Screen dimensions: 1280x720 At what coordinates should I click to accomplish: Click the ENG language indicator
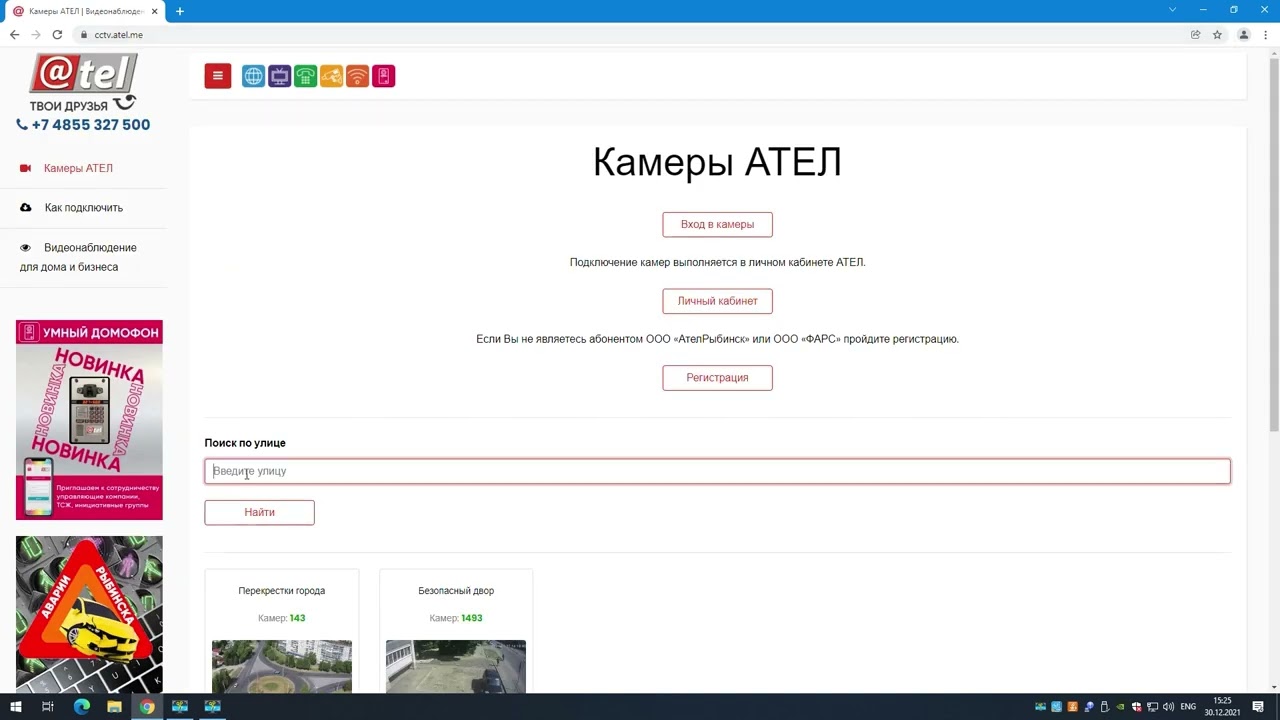[x=1188, y=707]
